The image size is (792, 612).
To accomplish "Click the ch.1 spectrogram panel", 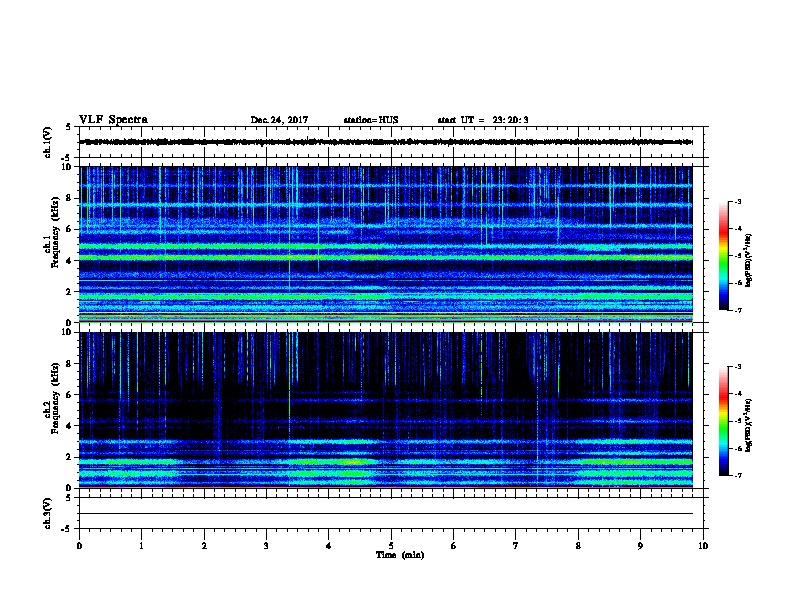I will (386, 244).
